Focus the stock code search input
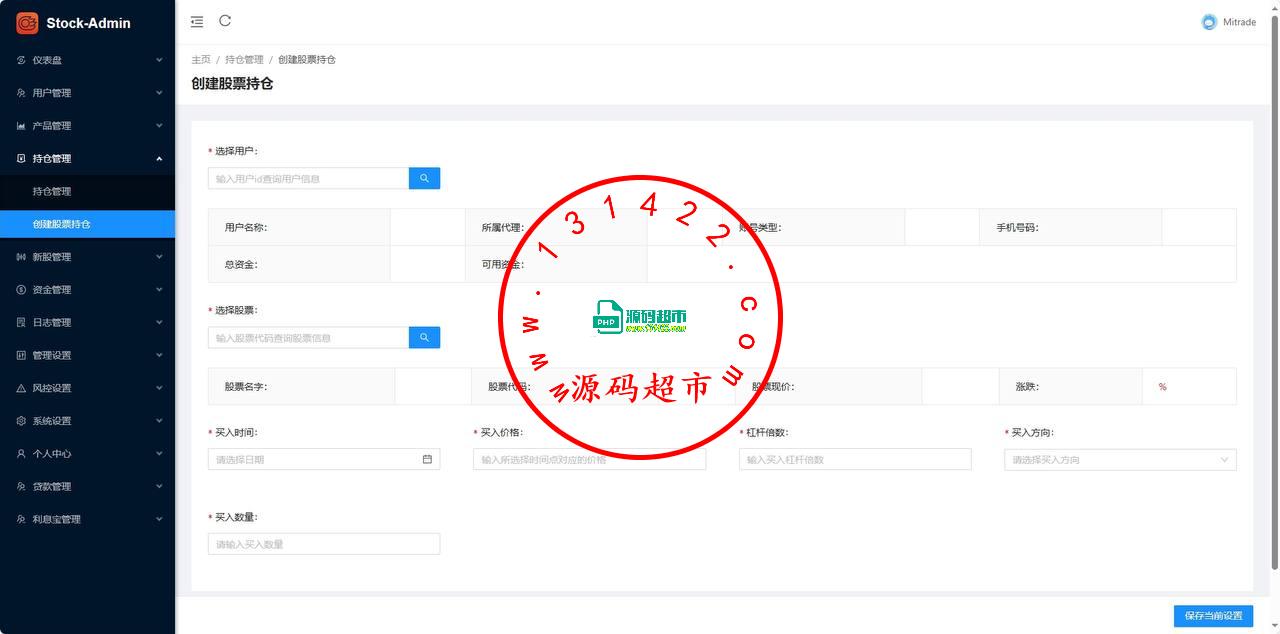Image resolution: width=1280 pixels, height=634 pixels. (308, 338)
